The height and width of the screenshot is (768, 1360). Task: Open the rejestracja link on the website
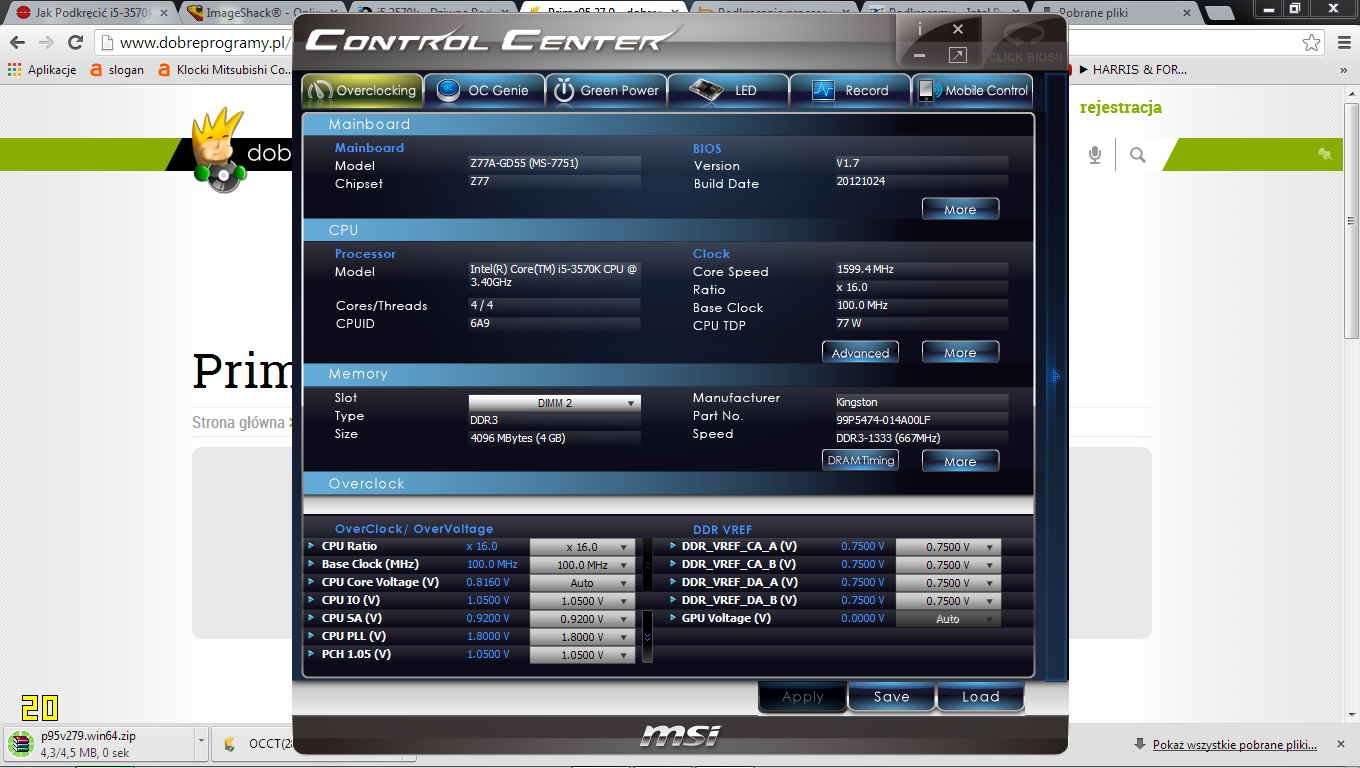tap(1121, 107)
